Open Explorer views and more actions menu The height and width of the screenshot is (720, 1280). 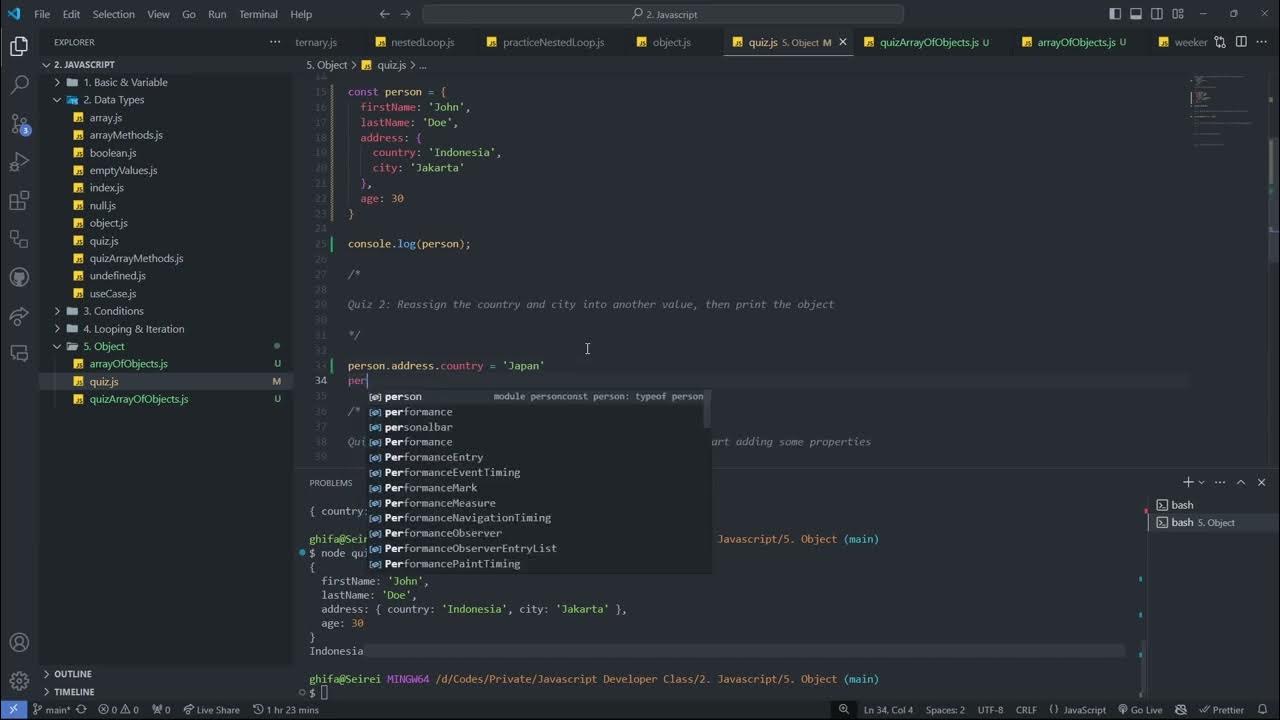[275, 42]
